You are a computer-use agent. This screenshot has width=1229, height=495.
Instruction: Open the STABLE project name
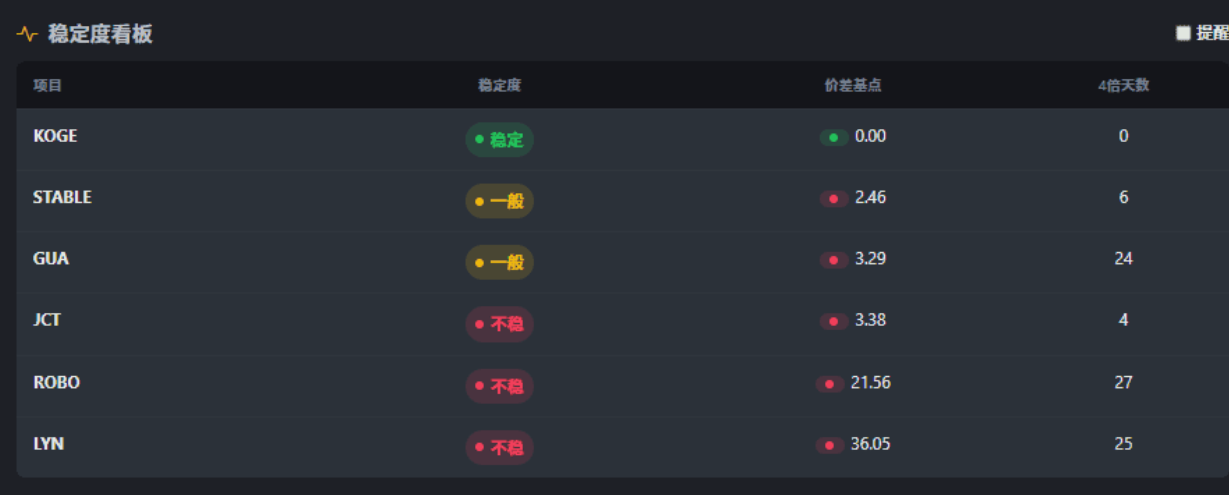point(62,197)
